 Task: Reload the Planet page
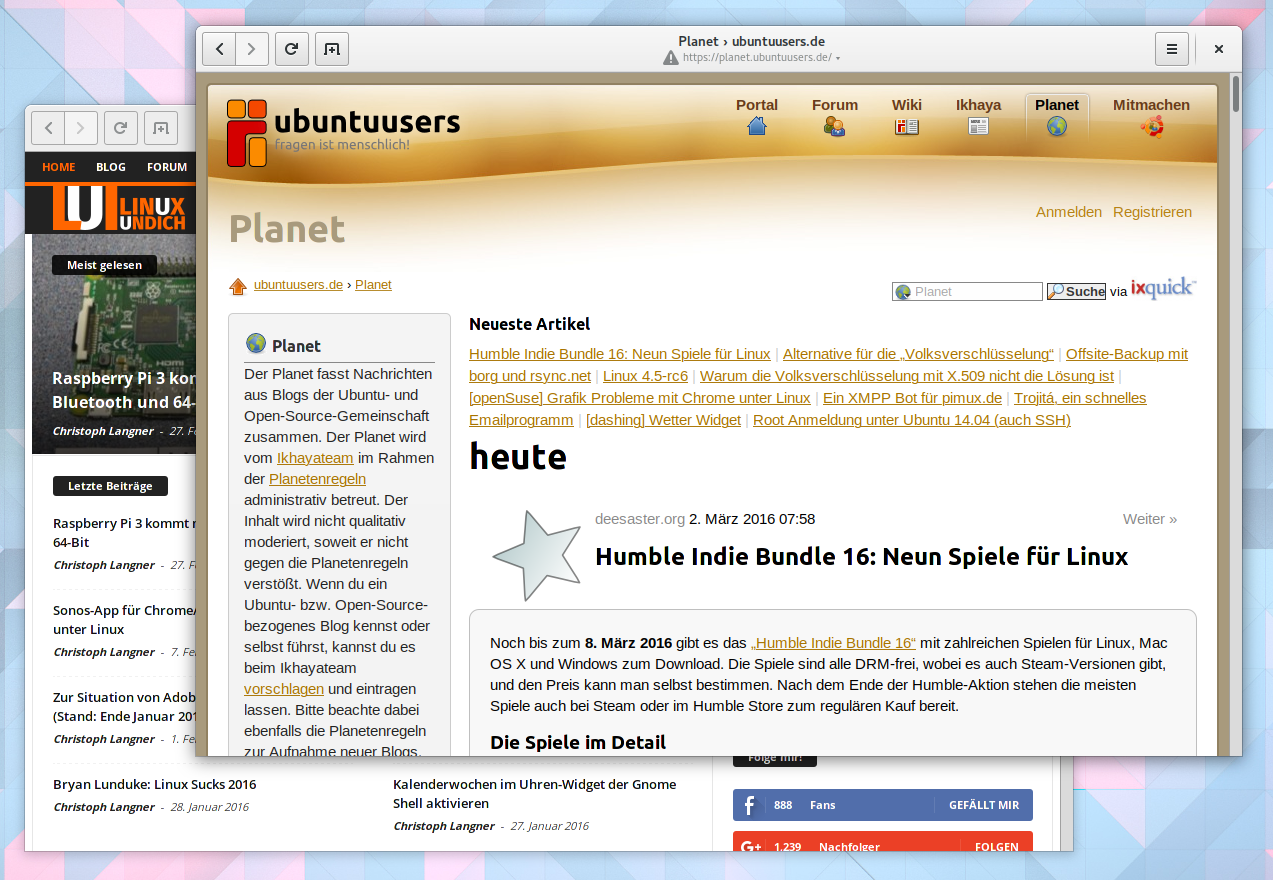[x=291, y=48]
